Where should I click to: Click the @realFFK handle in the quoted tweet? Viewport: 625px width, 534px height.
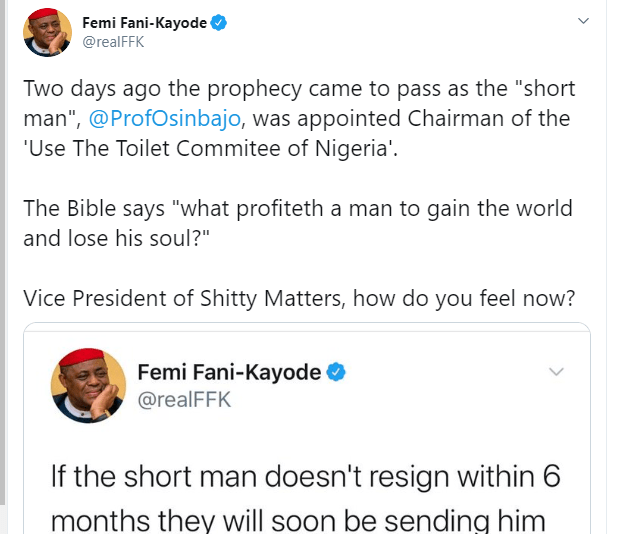184,400
